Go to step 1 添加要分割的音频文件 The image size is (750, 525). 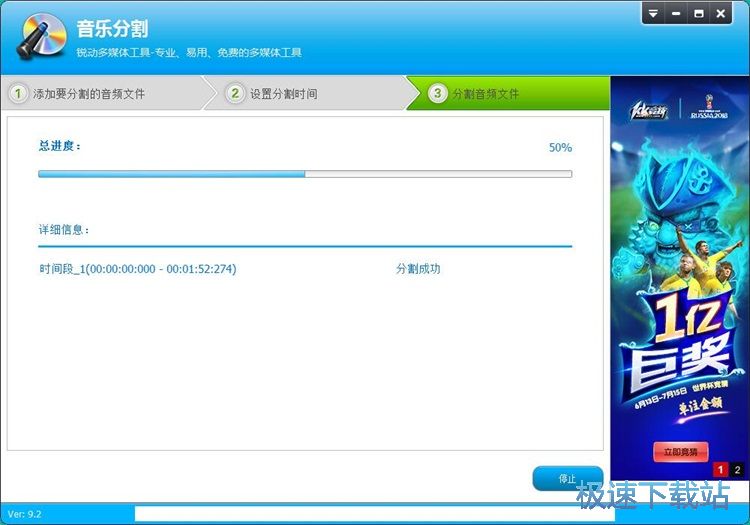click(x=105, y=93)
